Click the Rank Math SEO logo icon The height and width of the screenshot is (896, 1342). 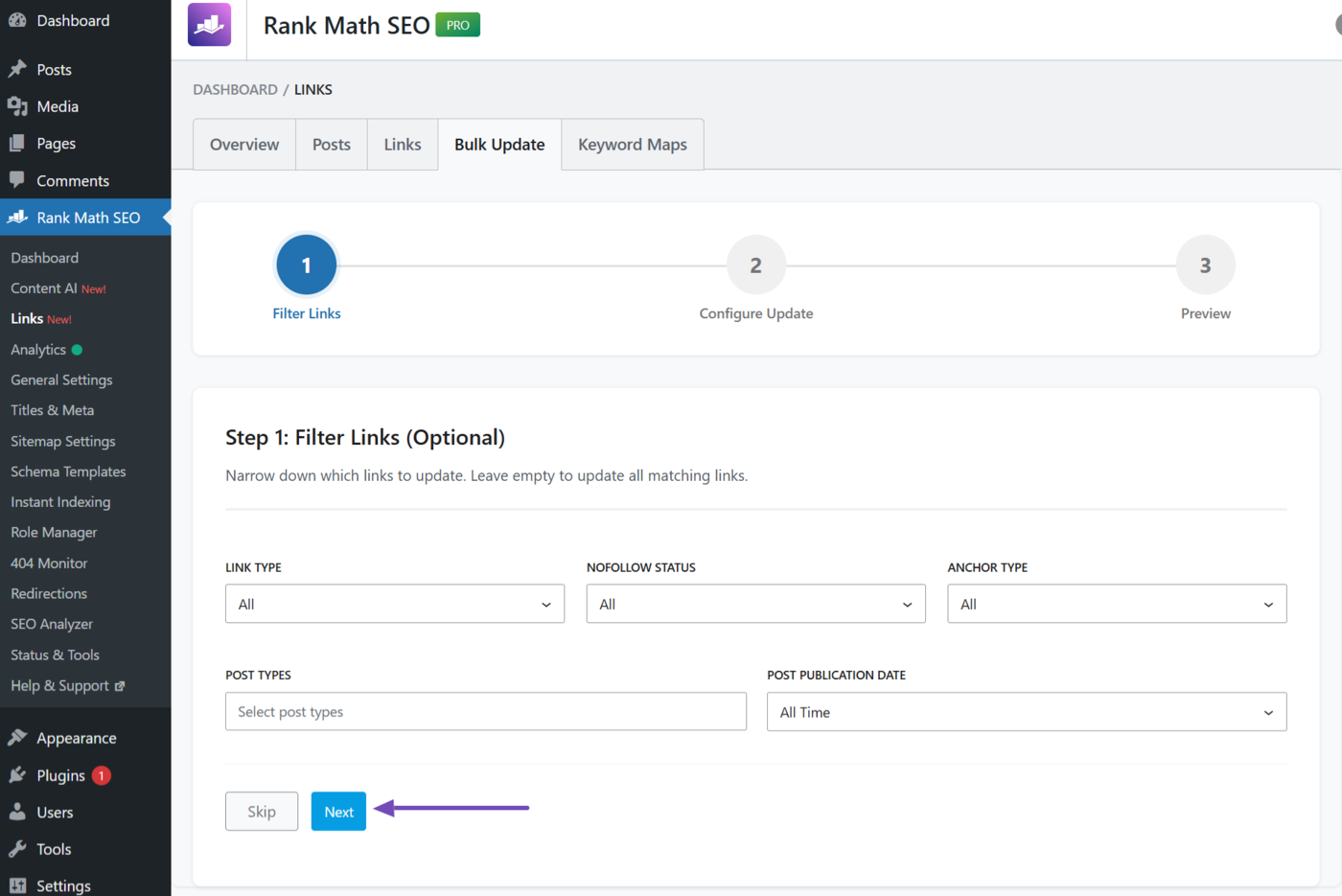[209, 25]
